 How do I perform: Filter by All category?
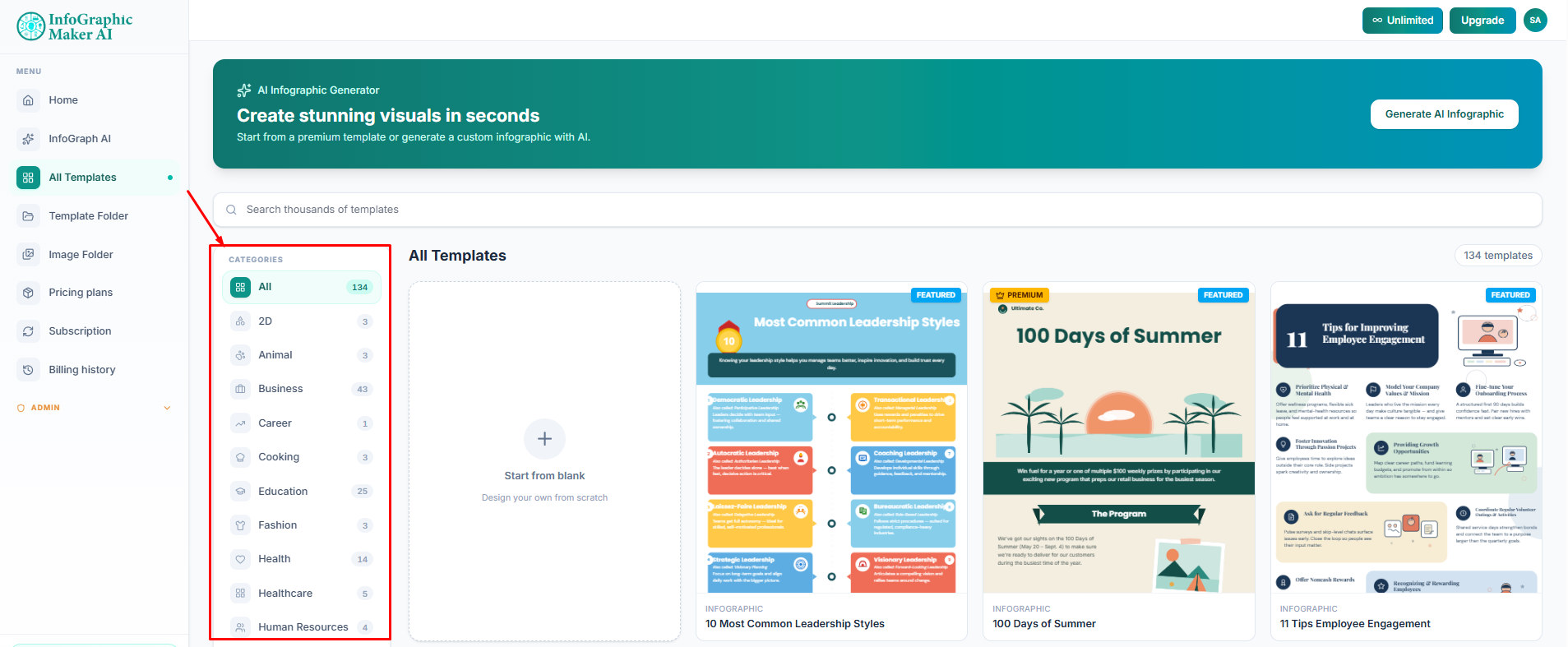302,287
